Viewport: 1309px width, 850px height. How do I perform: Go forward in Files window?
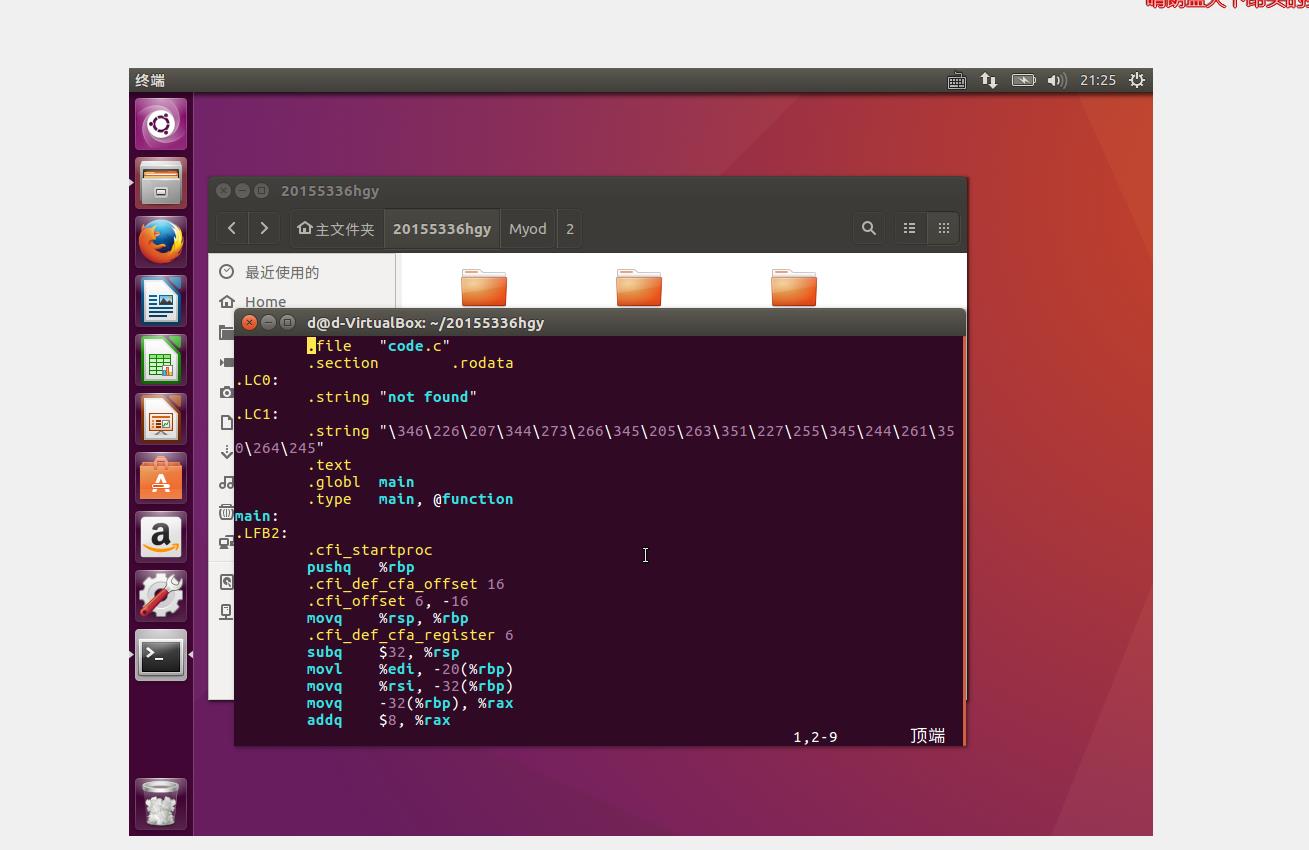click(264, 229)
